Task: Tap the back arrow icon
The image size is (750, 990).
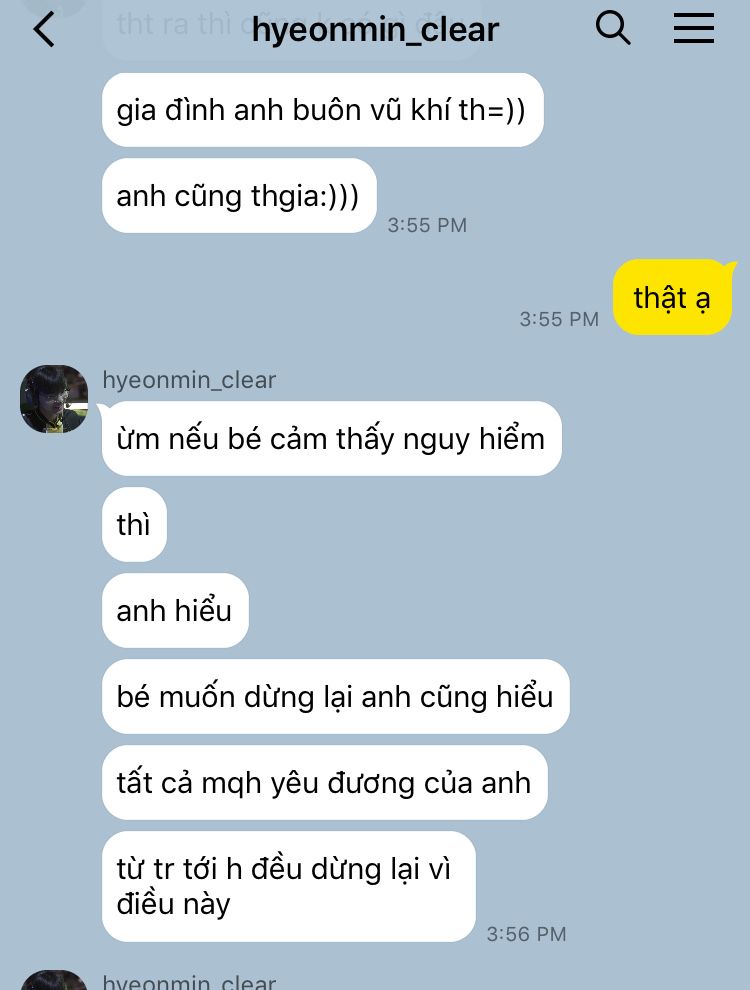Action: pos(44,30)
